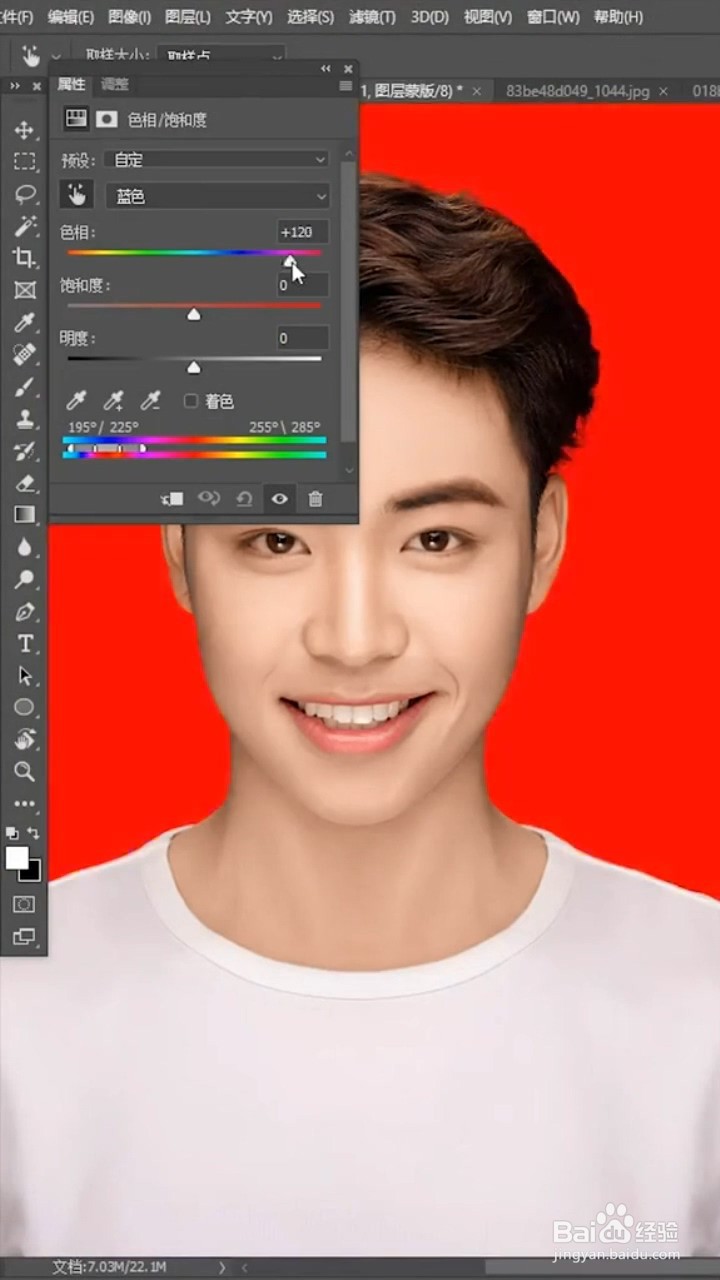The image size is (720, 1280).
Task: Enable the 着色 (Colorize) checkbox
Action: (191, 401)
